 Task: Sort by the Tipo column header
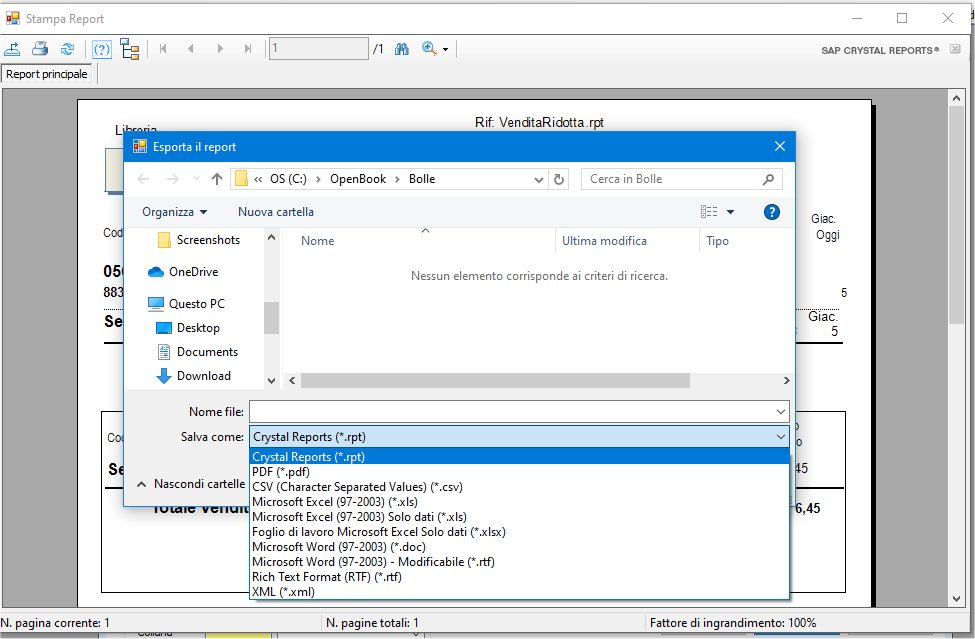tap(717, 241)
